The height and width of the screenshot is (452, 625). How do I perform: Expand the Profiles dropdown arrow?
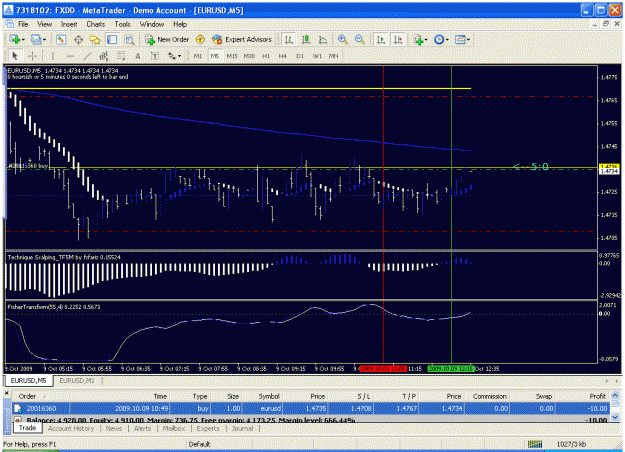click(44, 40)
